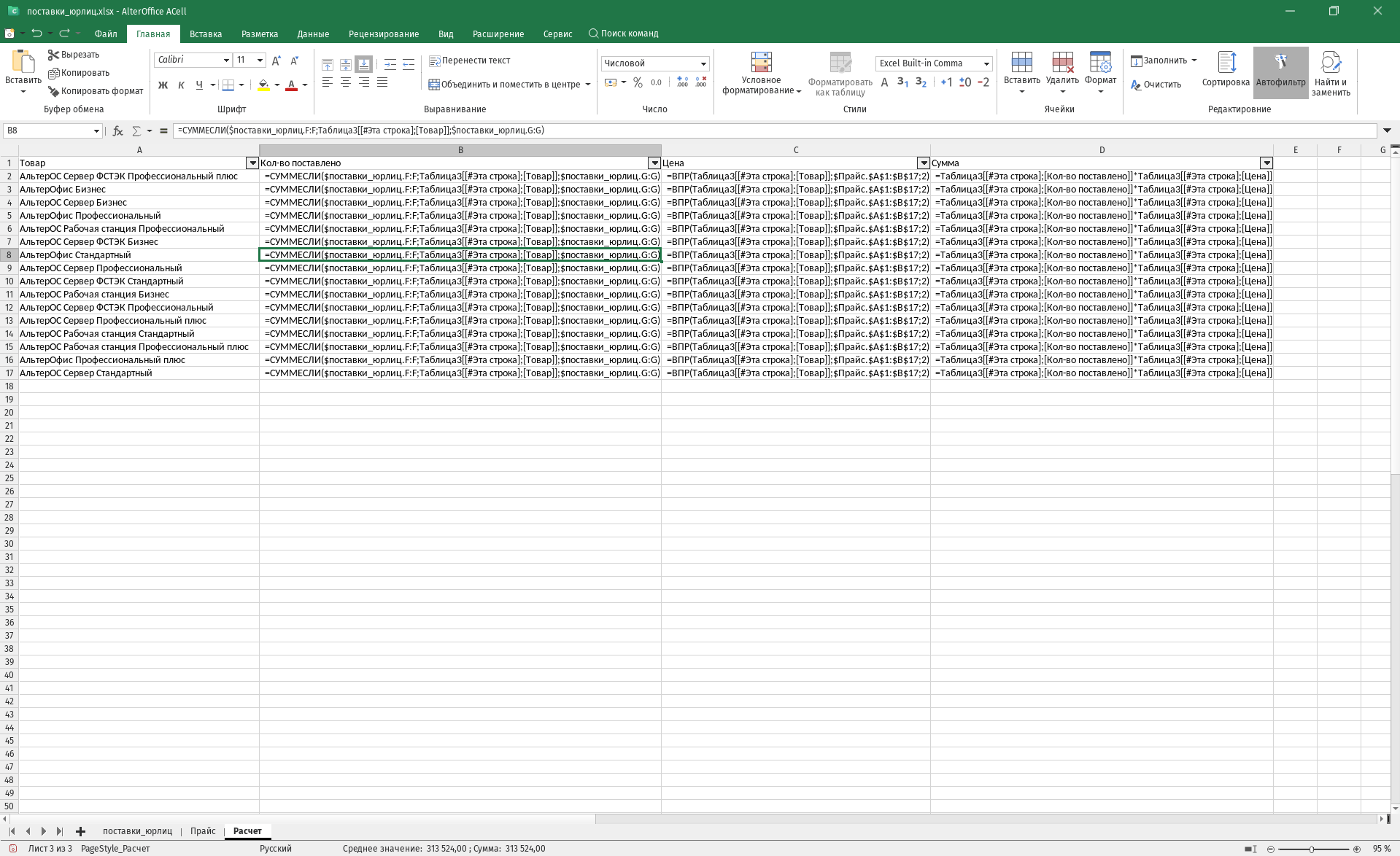Add new sheet with plus icon

tap(80, 831)
